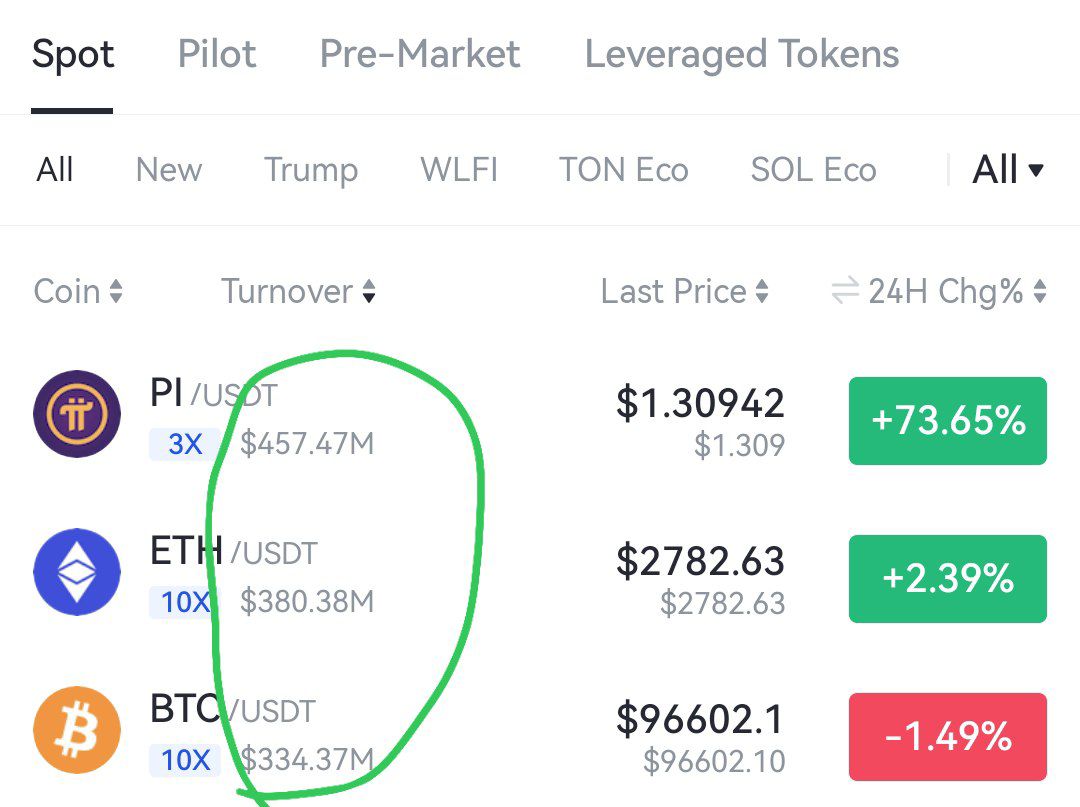The height and width of the screenshot is (807, 1080).
Task: Sort by Last Price arrows
Action: tap(762, 291)
